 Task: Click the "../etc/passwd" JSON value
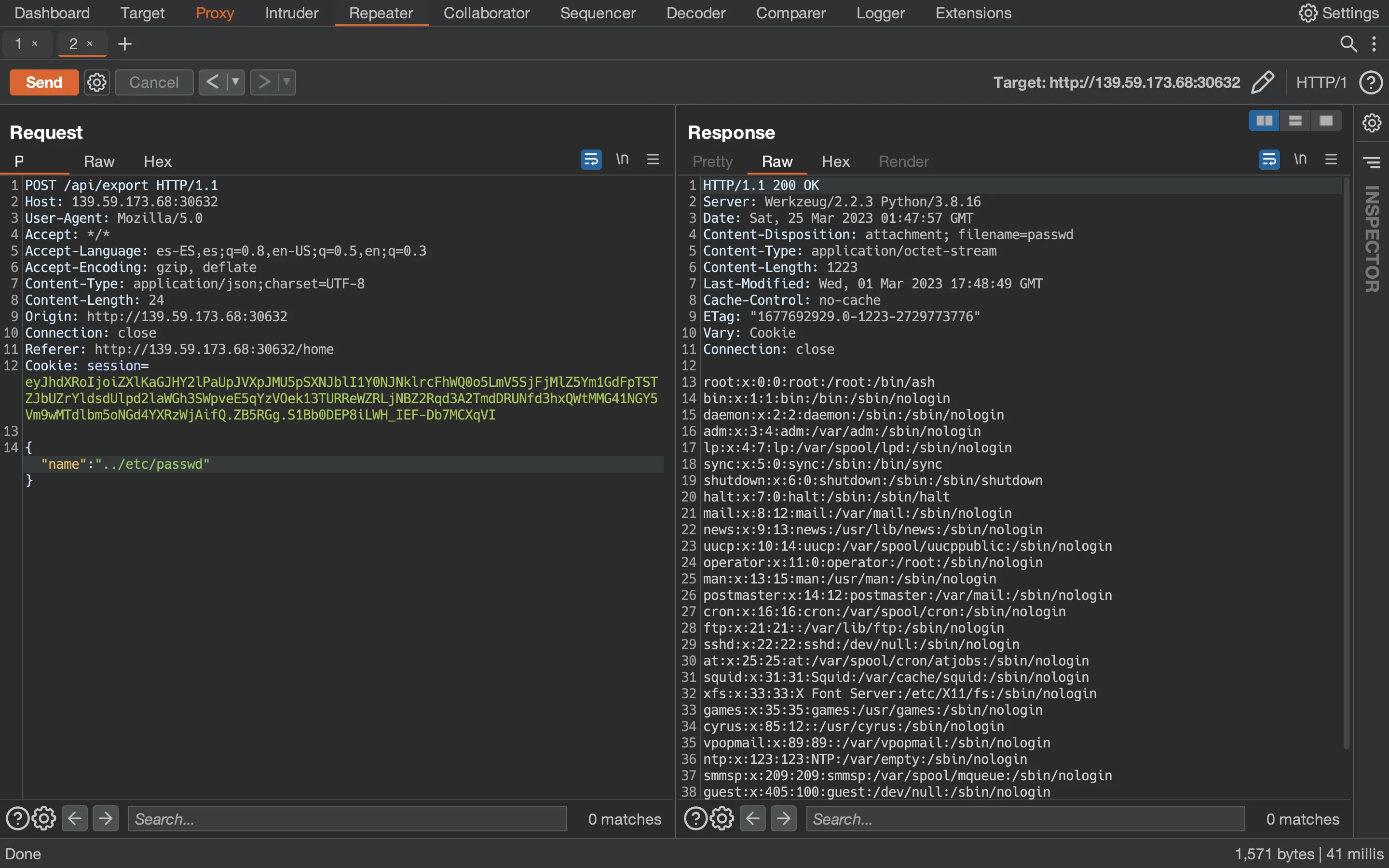point(152,464)
